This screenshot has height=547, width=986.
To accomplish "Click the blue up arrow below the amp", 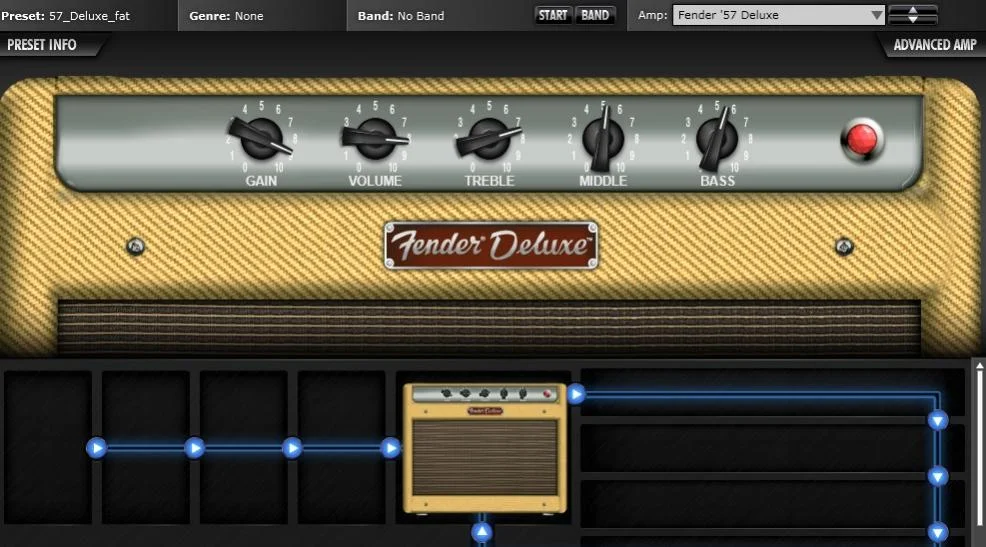I will click(x=482, y=532).
